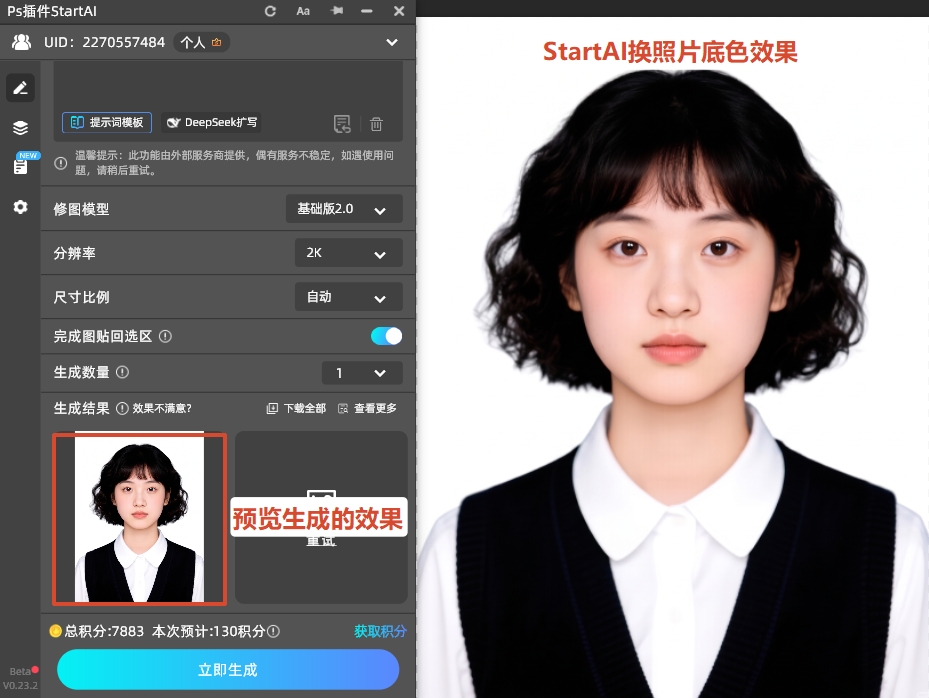Click the save prompt history icon
The width and height of the screenshot is (929, 698).
(342, 123)
